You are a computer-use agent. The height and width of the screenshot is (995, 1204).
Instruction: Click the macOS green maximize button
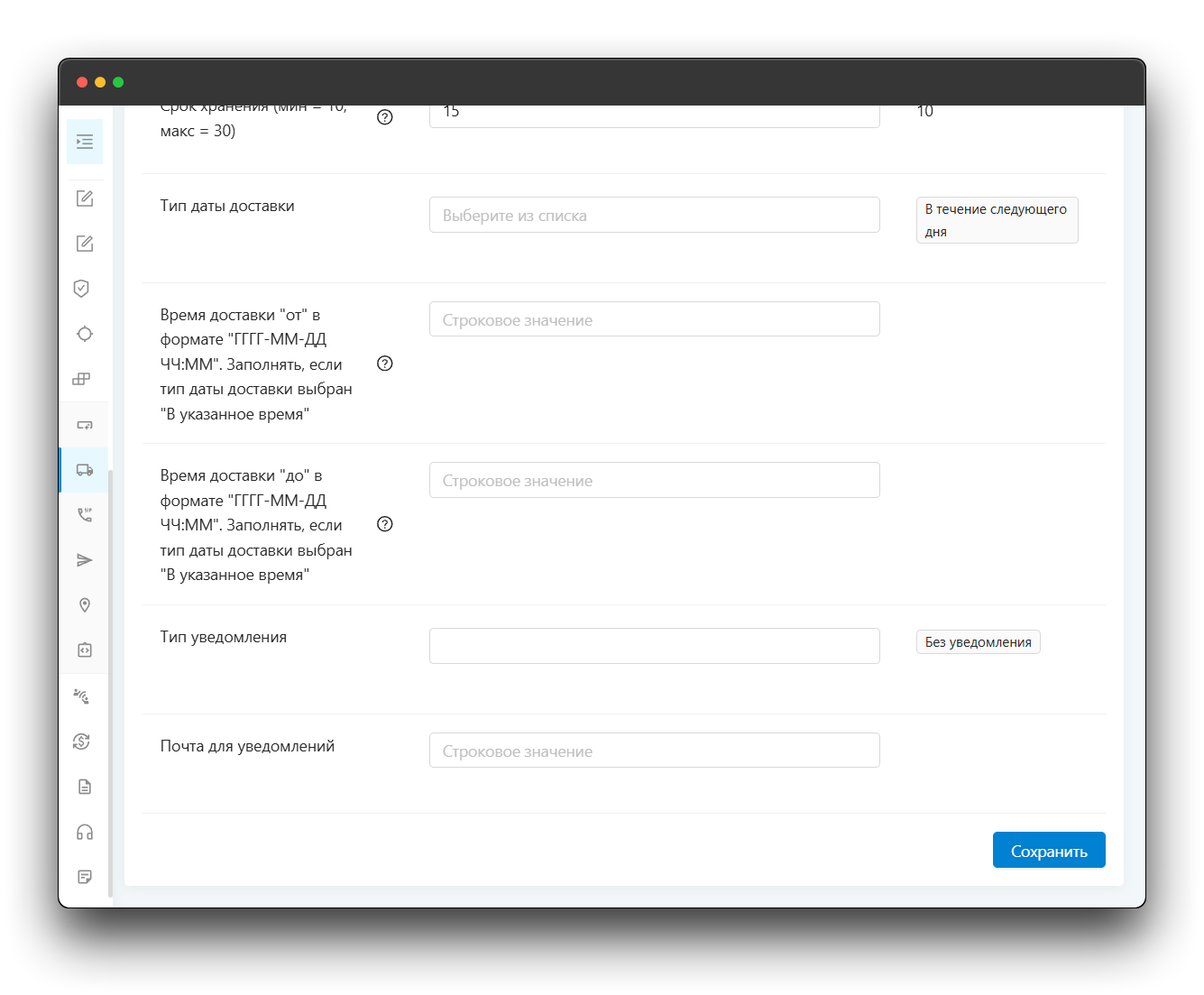pyautogui.click(x=118, y=82)
